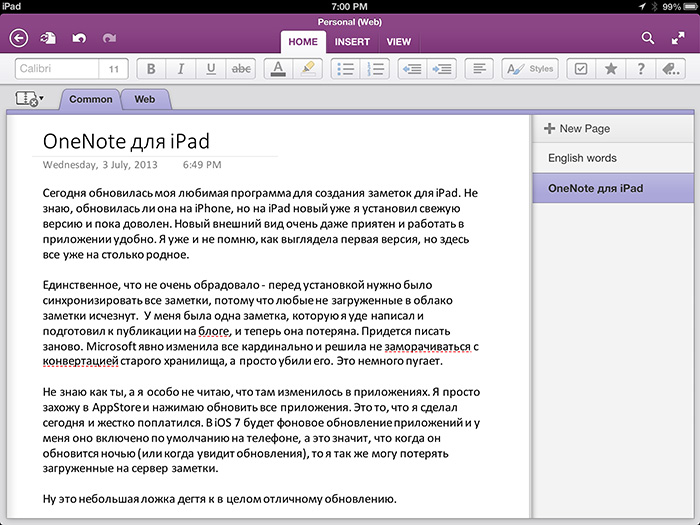Image resolution: width=700 pixels, height=525 pixels.
Task: Open the paragraph alignment button
Action: (x=479, y=69)
